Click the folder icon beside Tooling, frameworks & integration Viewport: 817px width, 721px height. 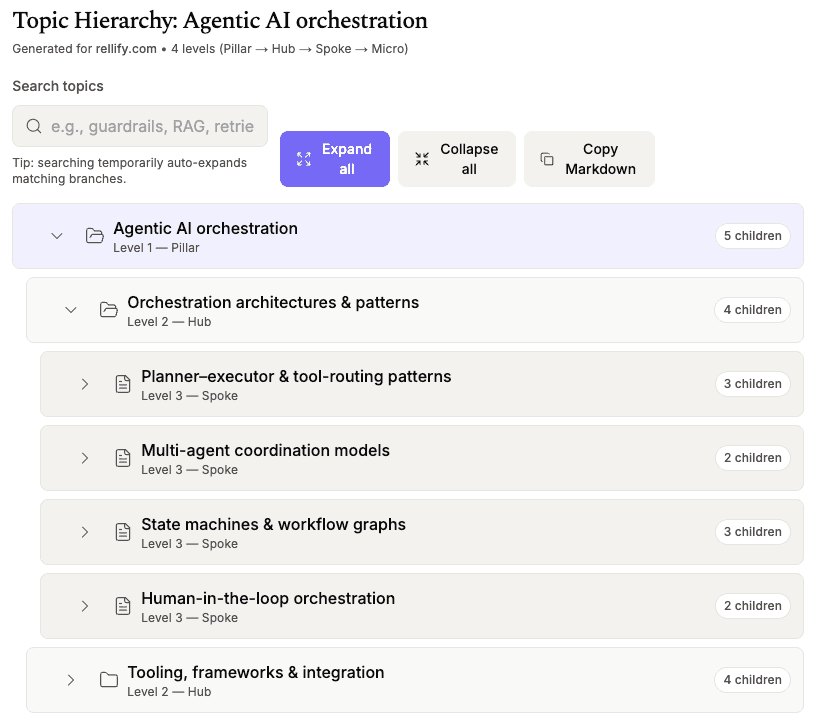pyautogui.click(x=109, y=680)
